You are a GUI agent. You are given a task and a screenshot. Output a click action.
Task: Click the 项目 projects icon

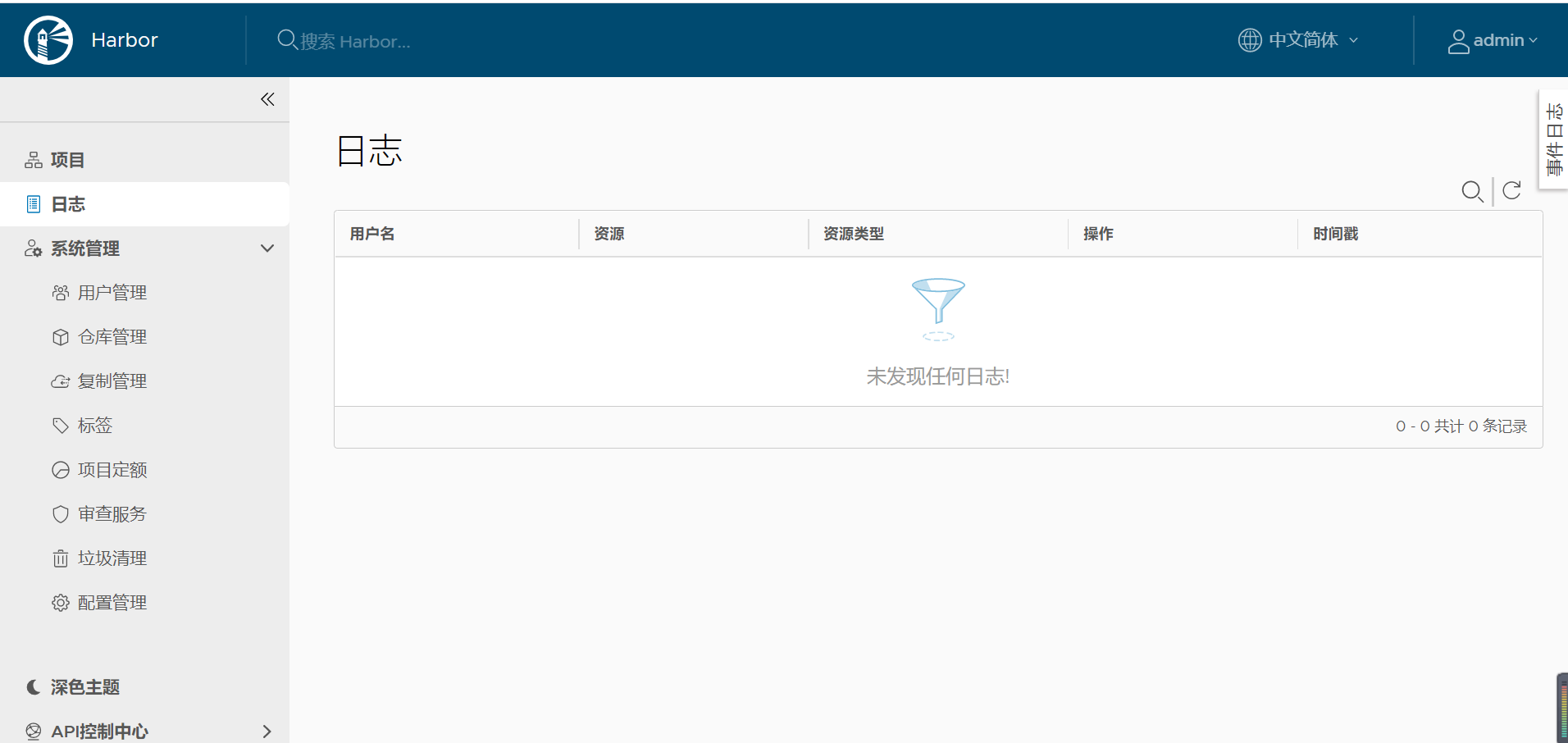34,160
